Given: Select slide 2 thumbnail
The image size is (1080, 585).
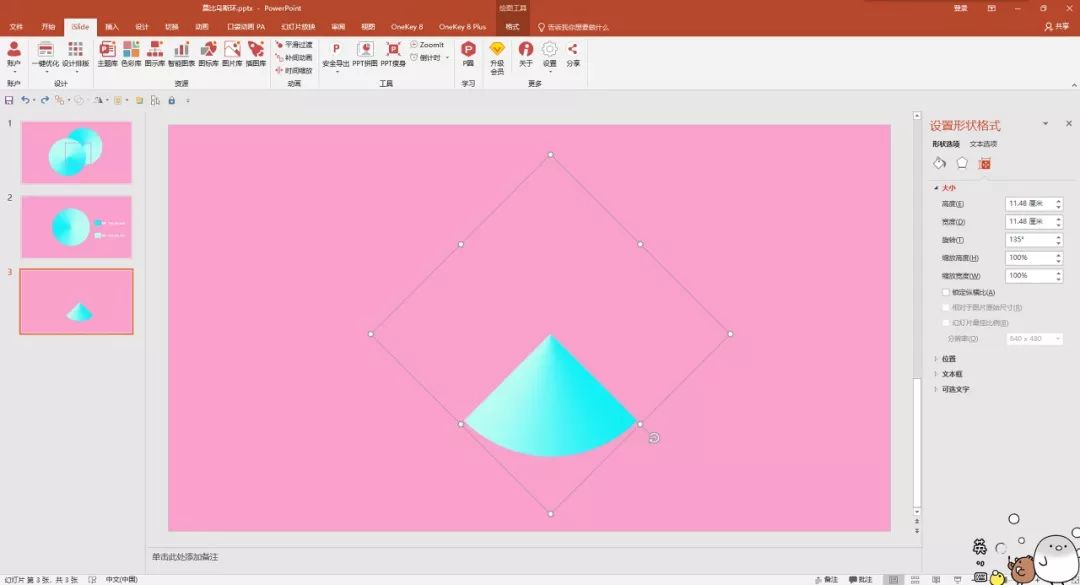Looking at the screenshot, I should [76, 227].
